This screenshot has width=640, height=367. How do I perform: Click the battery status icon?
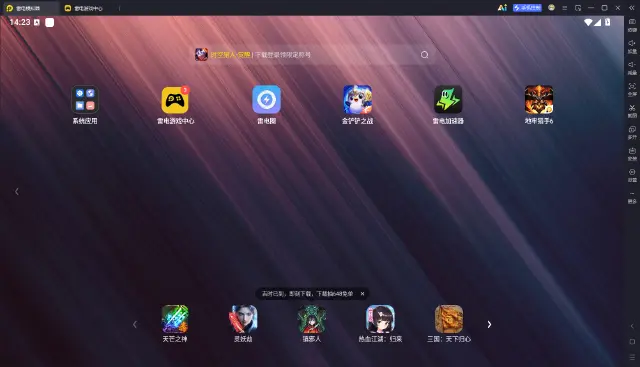coord(608,22)
